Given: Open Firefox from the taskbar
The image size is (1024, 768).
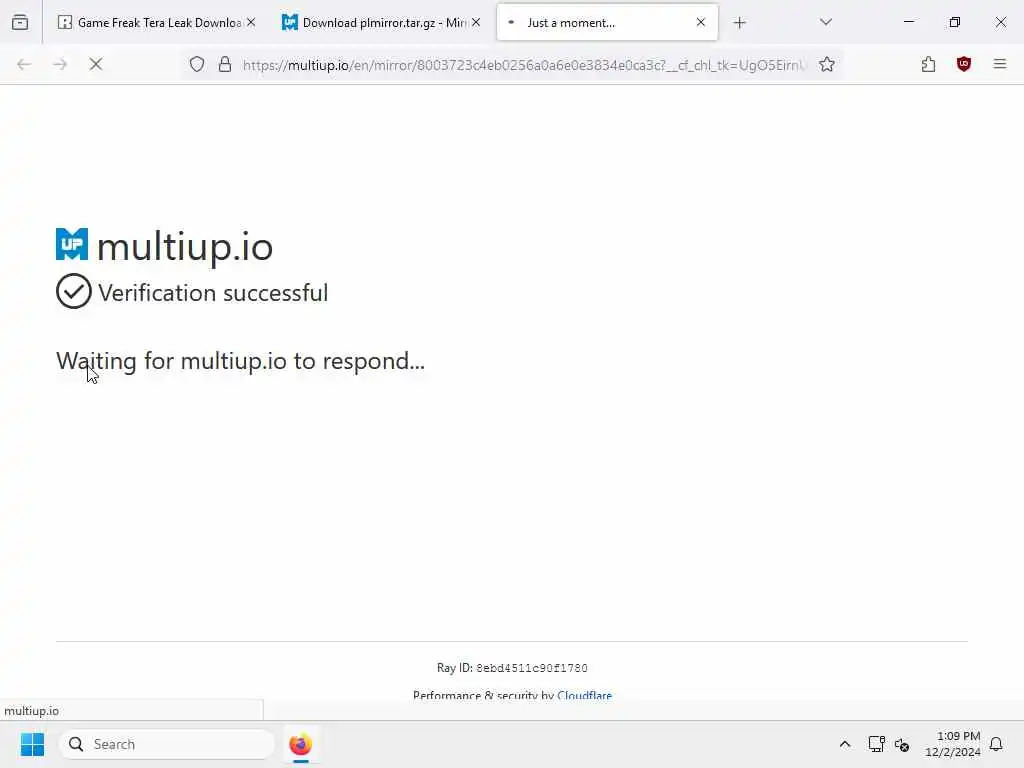Looking at the screenshot, I should coord(300,744).
